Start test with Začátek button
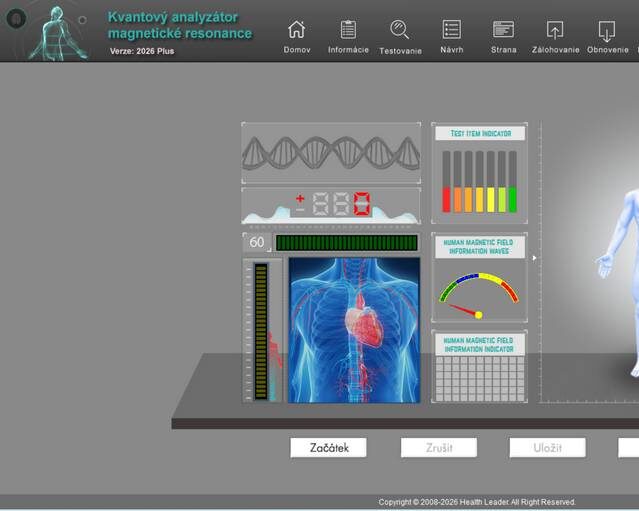The height and width of the screenshot is (511, 639). (x=328, y=447)
